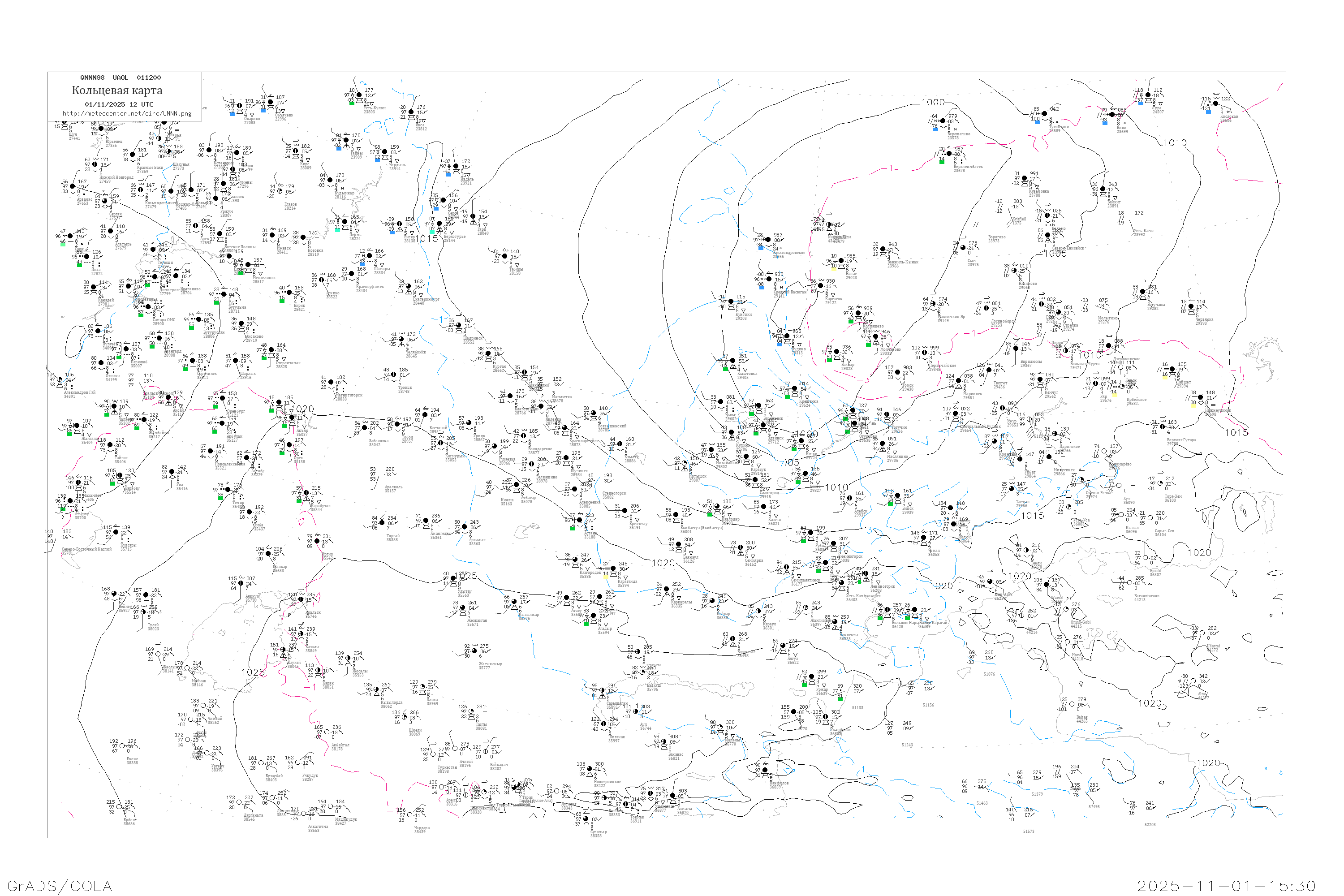Click the Глазов station partially filled circle

pyautogui.click(x=280, y=191)
